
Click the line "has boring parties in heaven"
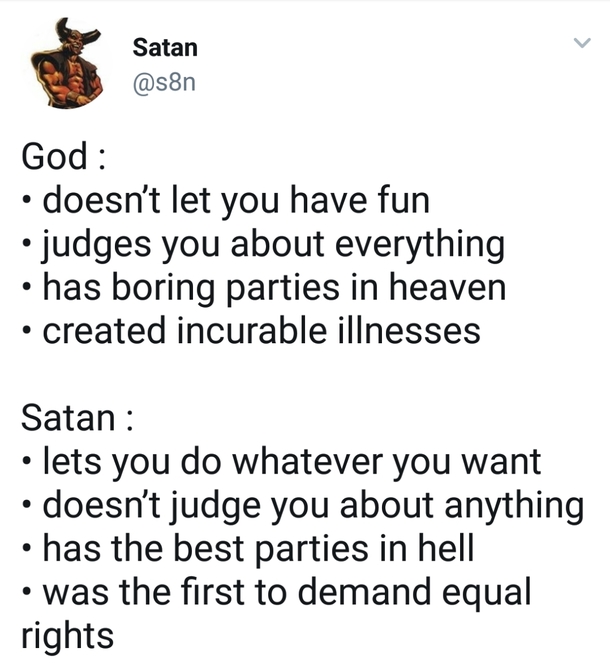[x=274, y=288]
